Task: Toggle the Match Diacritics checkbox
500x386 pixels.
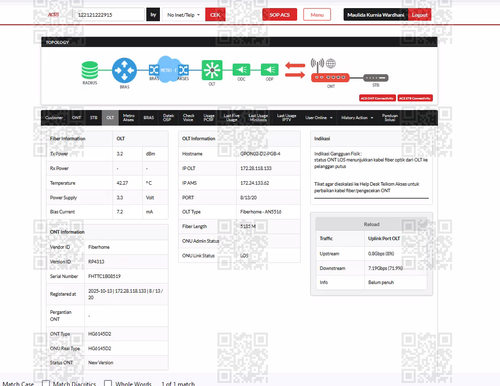Action: tap(46, 384)
